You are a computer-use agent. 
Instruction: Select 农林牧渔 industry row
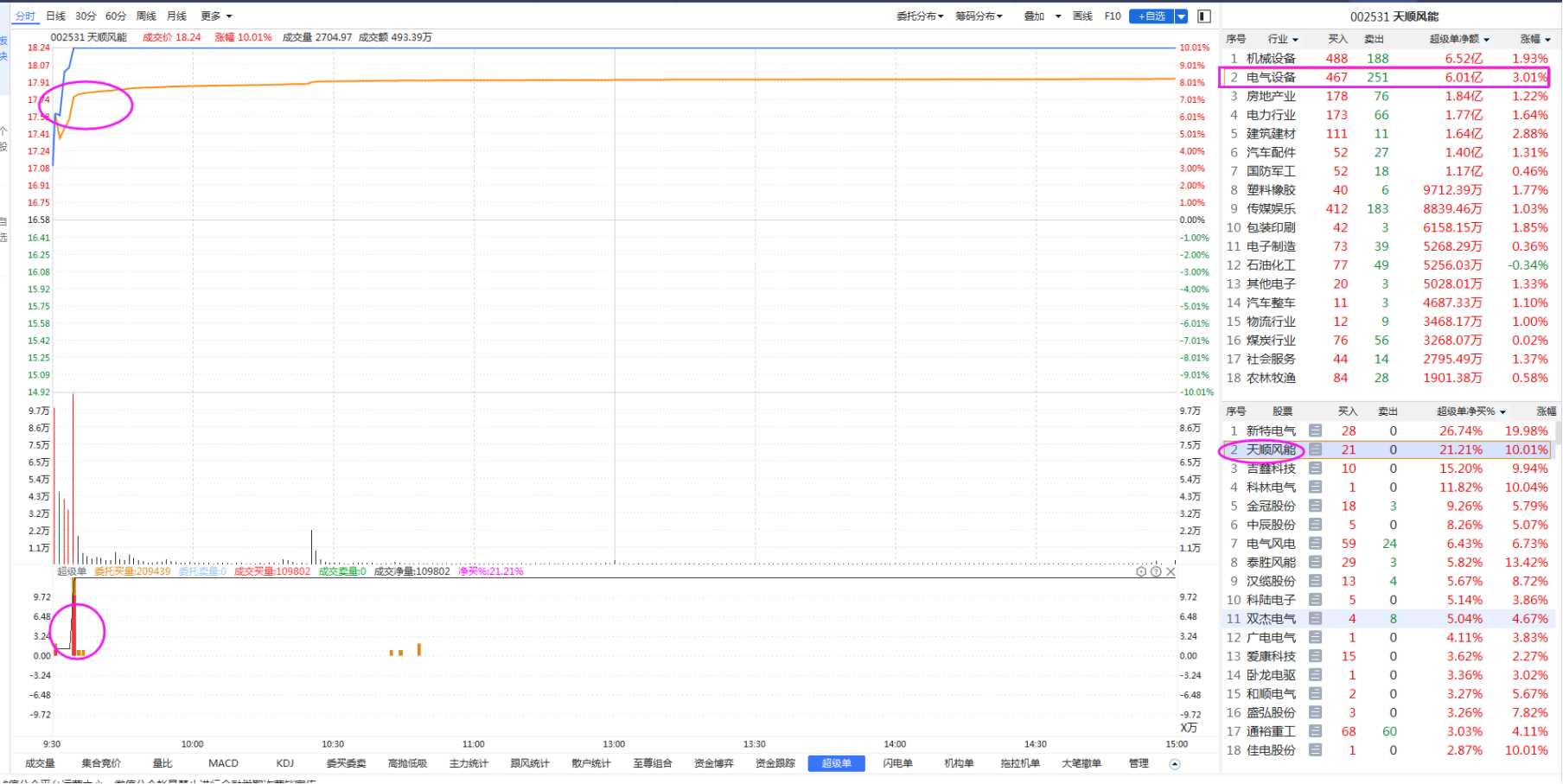[1385, 378]
